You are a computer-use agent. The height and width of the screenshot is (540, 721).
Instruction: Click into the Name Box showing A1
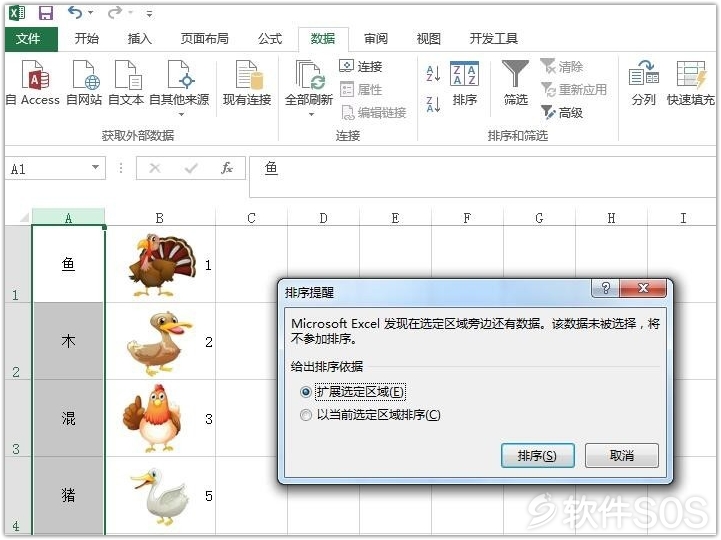[46, 169]
